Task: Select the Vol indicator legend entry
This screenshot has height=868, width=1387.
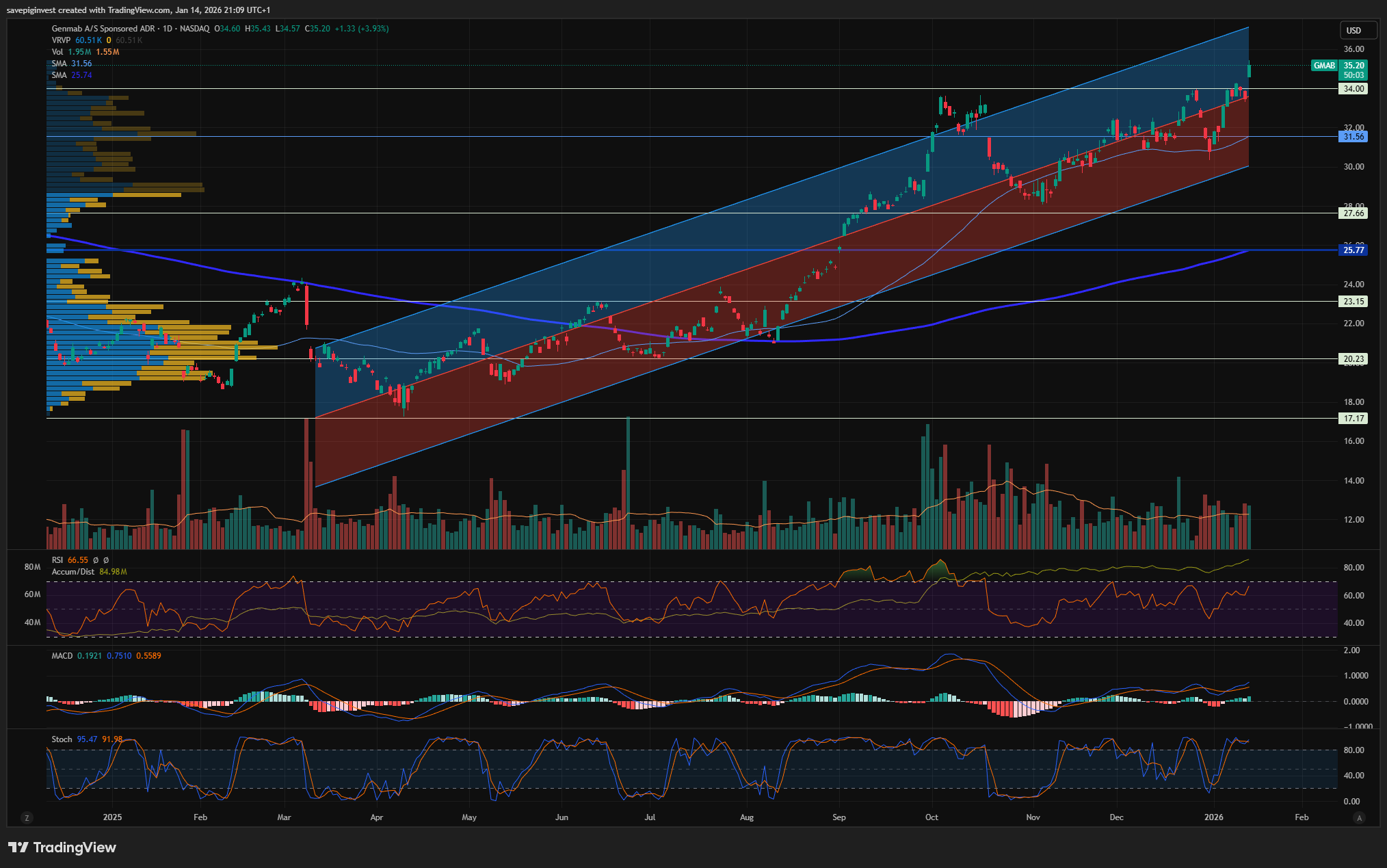Action: click(x=57, y=52)
